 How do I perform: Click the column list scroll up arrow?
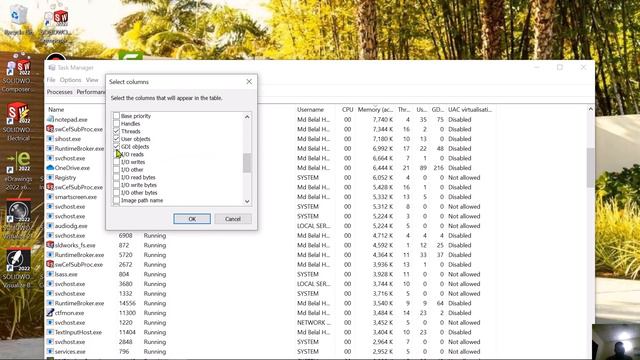pos(247,117)
